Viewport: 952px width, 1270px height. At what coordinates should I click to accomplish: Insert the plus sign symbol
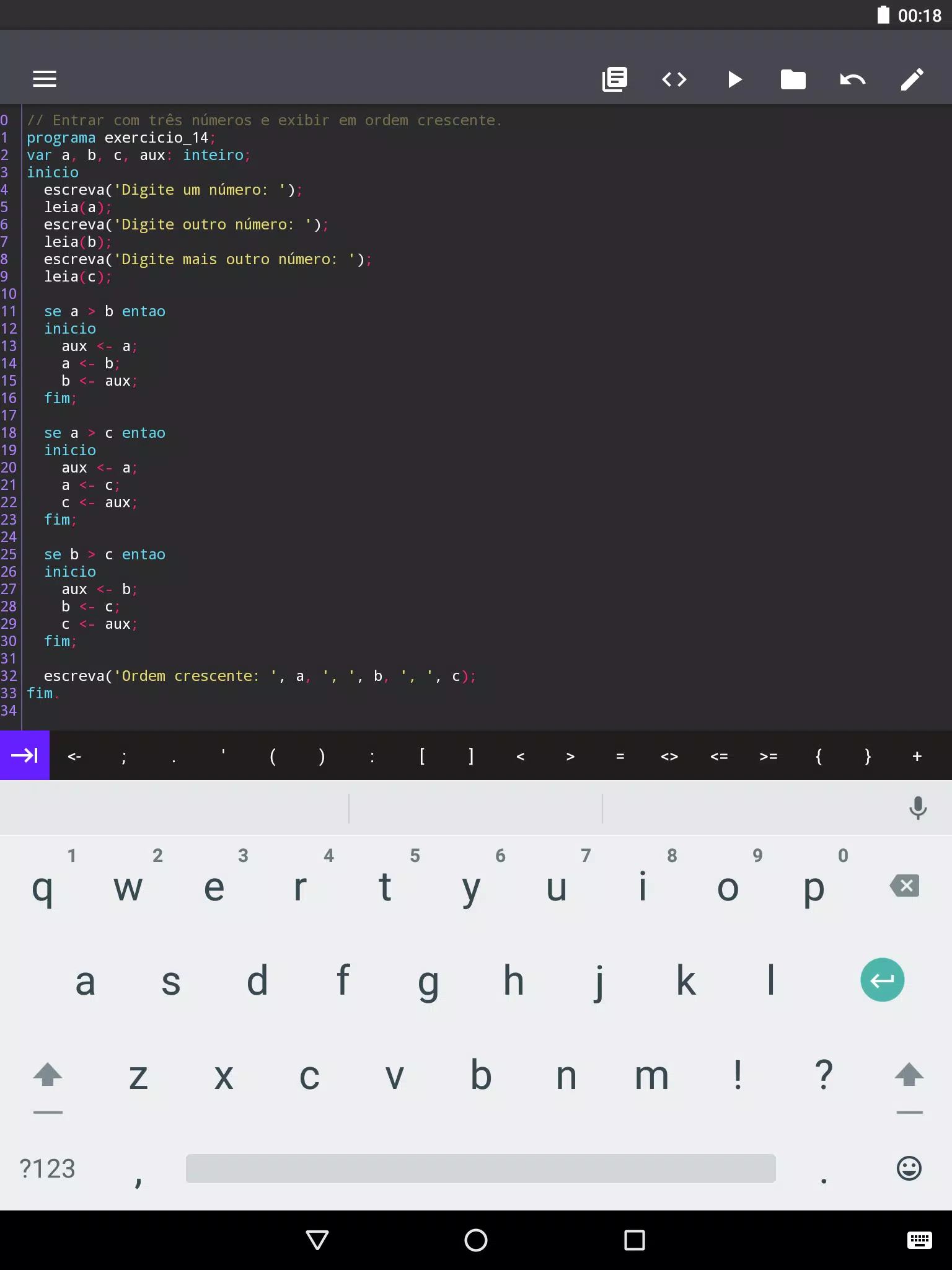[x=917, y=756]
